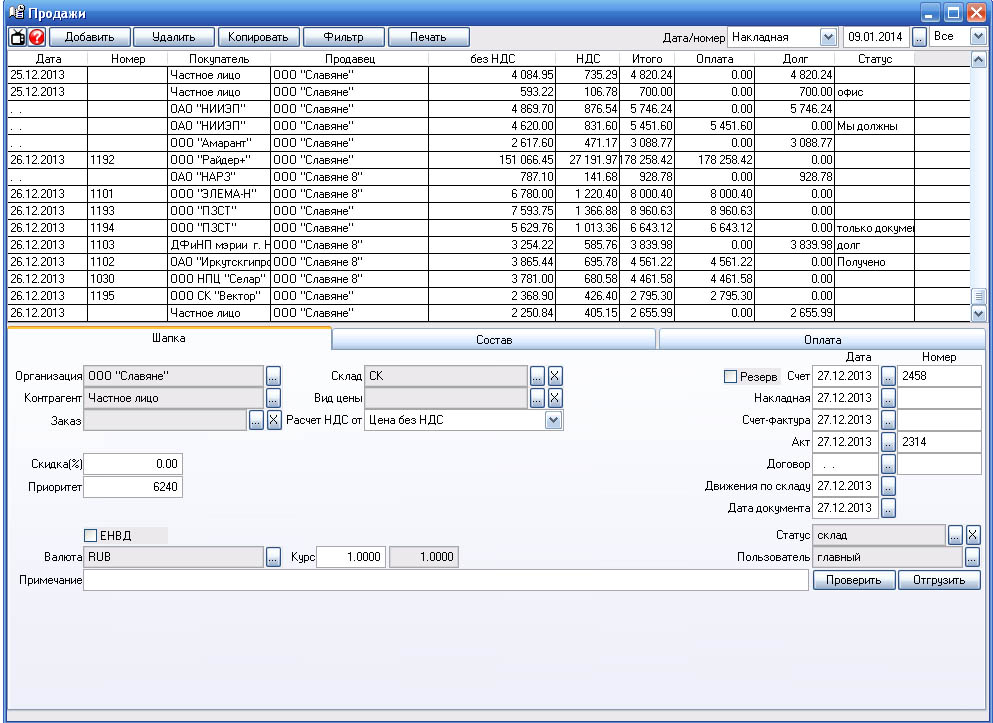Enable the Резерв checkbox
The width and height of the screenshot is (993, 723).
point(730,377)
